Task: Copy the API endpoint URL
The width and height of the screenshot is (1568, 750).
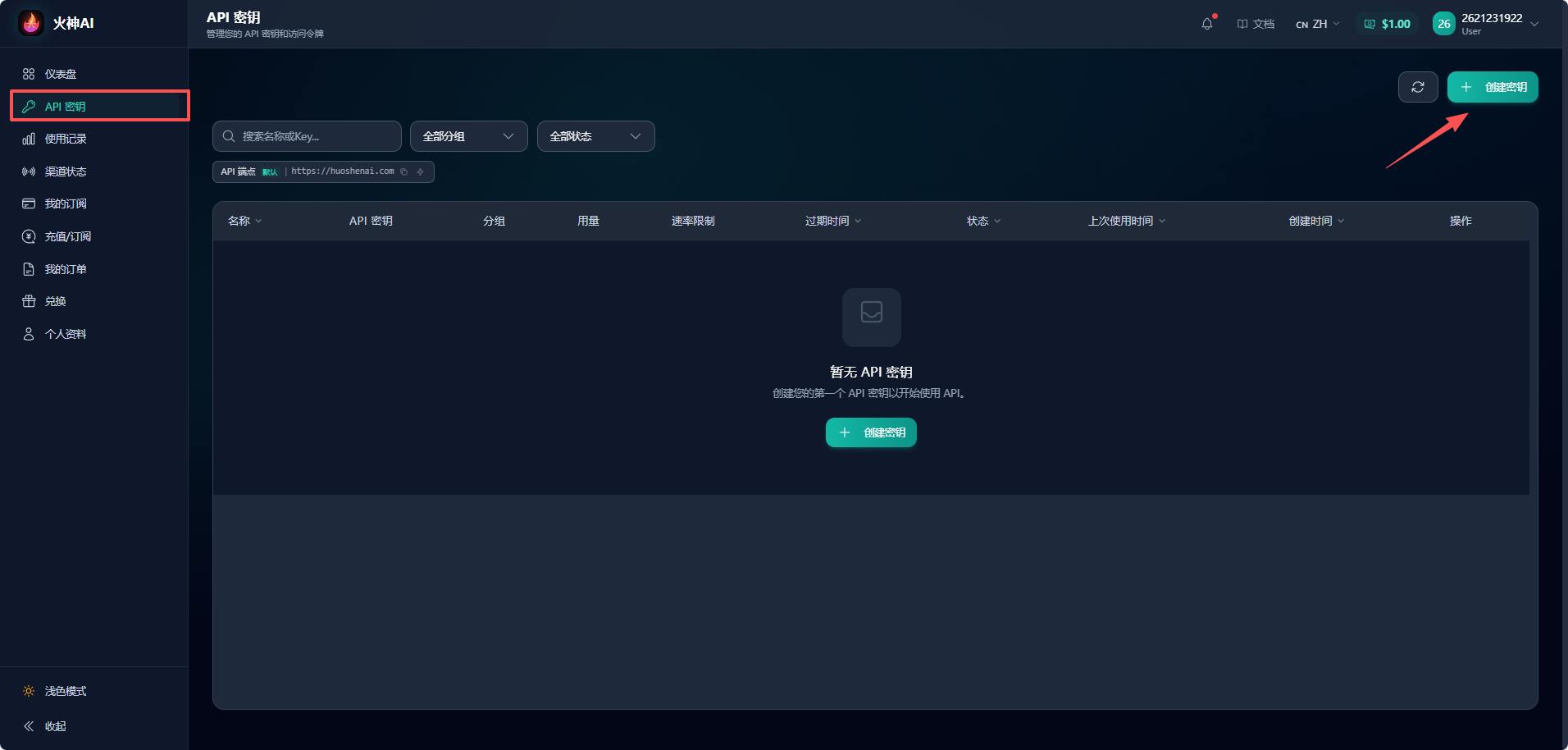Action: pyautogui.click(x=404, y=171)
